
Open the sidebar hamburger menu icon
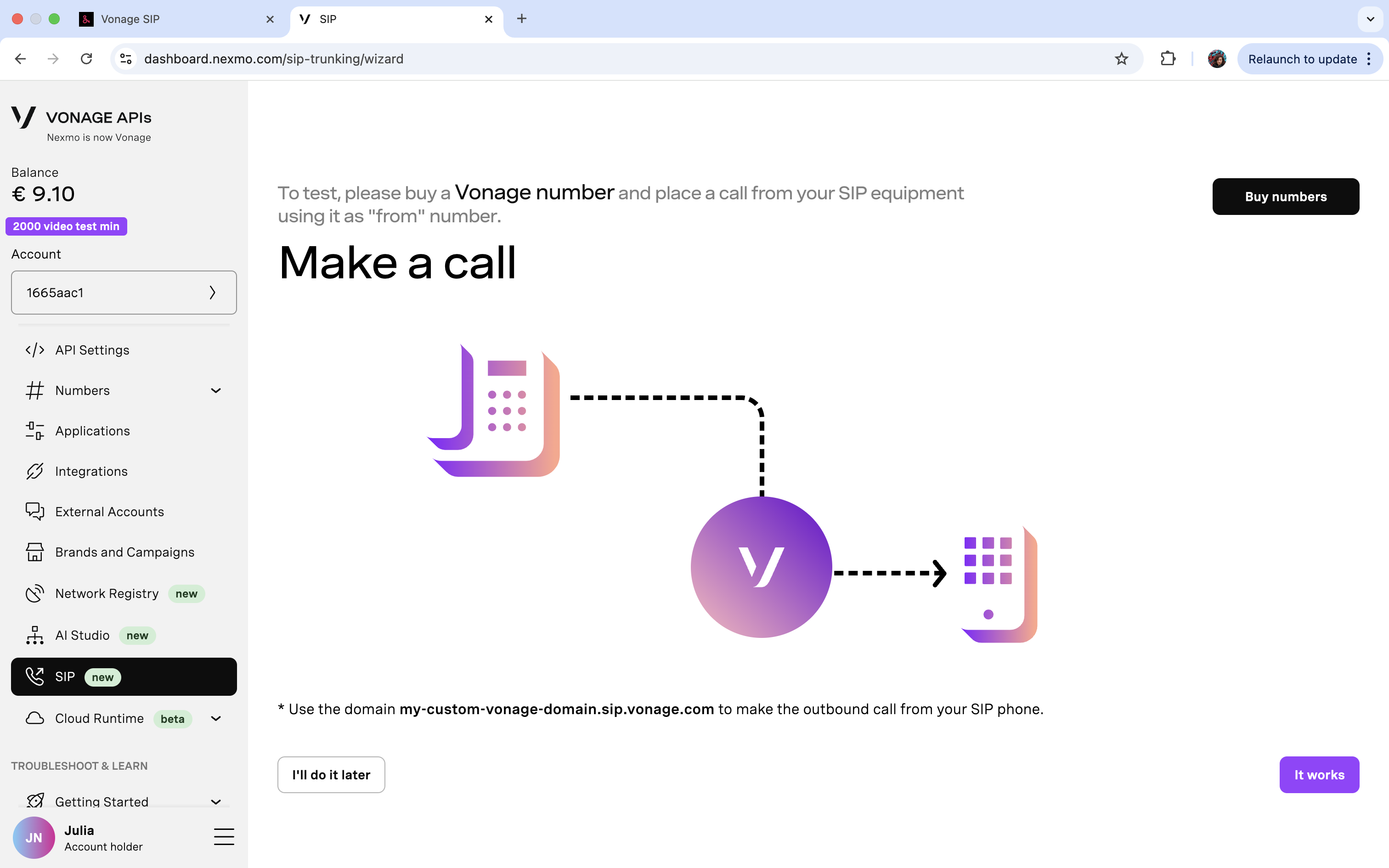coord(224,837)
